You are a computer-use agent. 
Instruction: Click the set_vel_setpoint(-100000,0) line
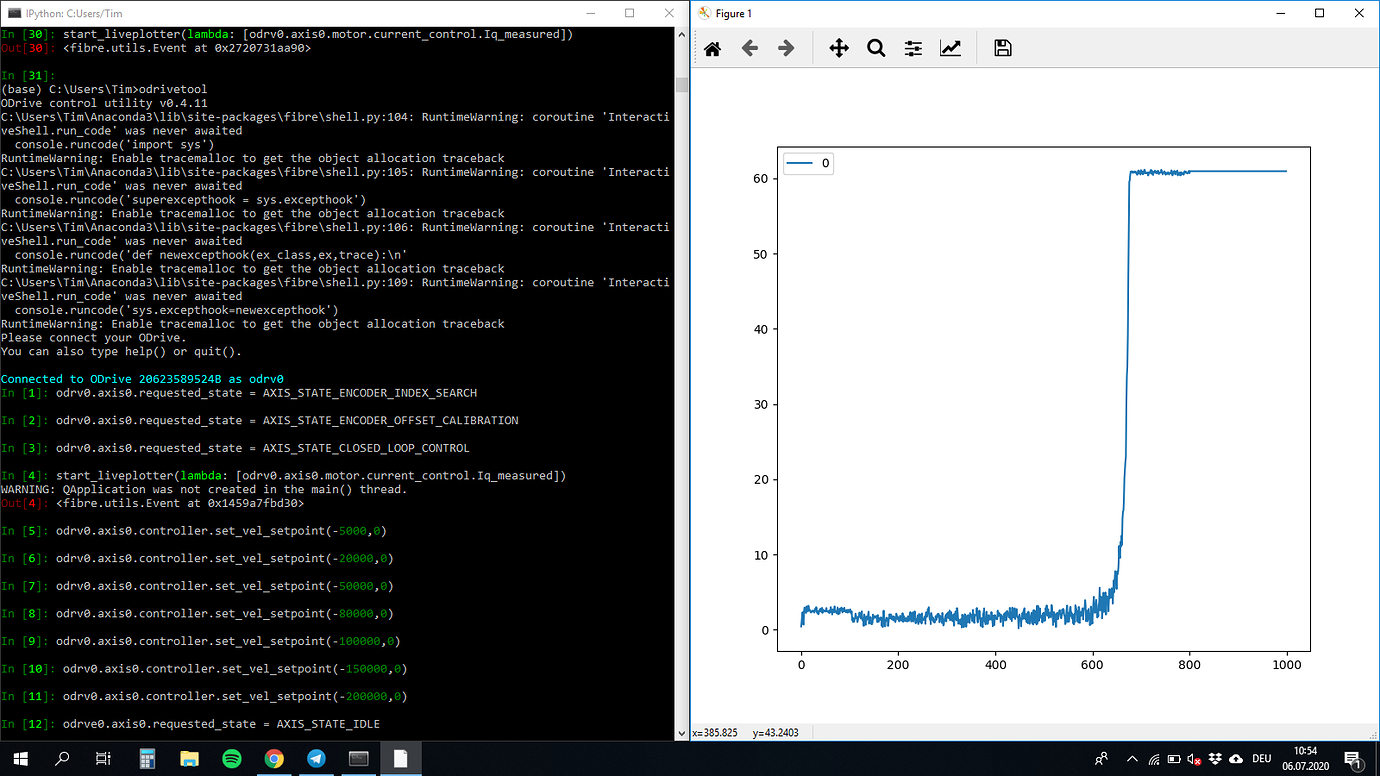pyautogui.click(x=200, y=641)
